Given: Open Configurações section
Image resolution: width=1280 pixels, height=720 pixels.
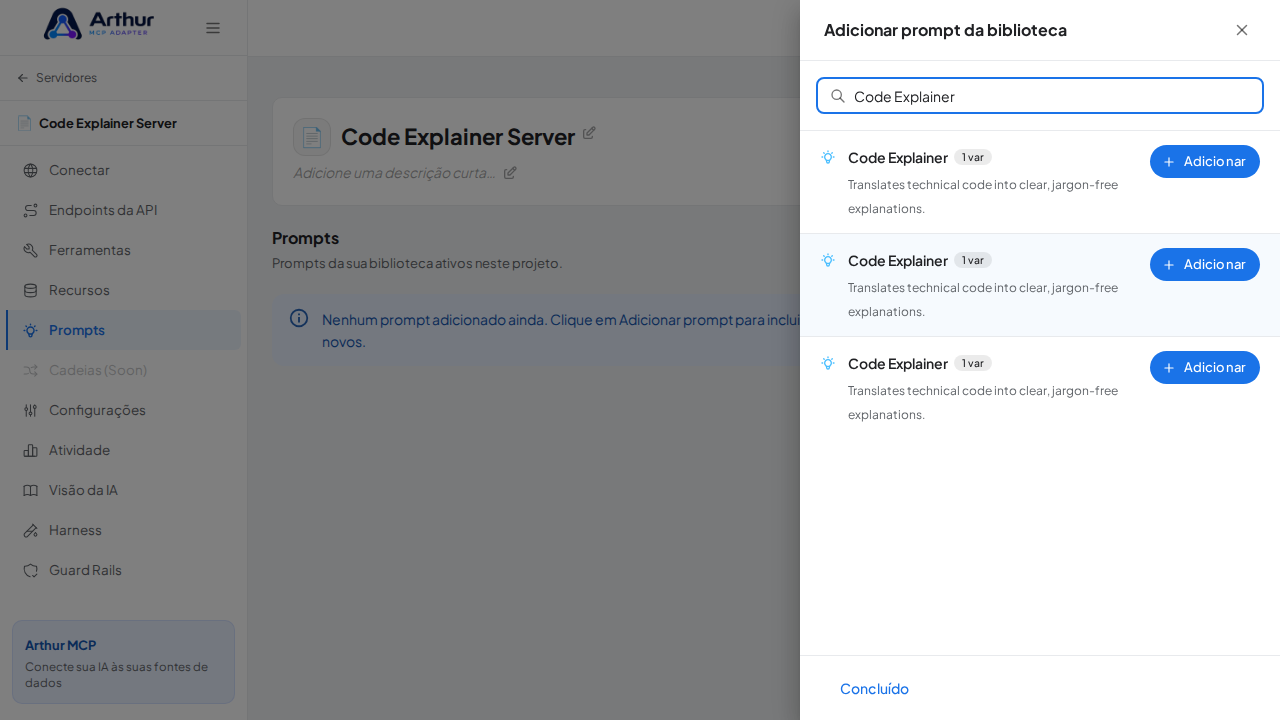Looking at the screenshot, I should click(123, 410).
